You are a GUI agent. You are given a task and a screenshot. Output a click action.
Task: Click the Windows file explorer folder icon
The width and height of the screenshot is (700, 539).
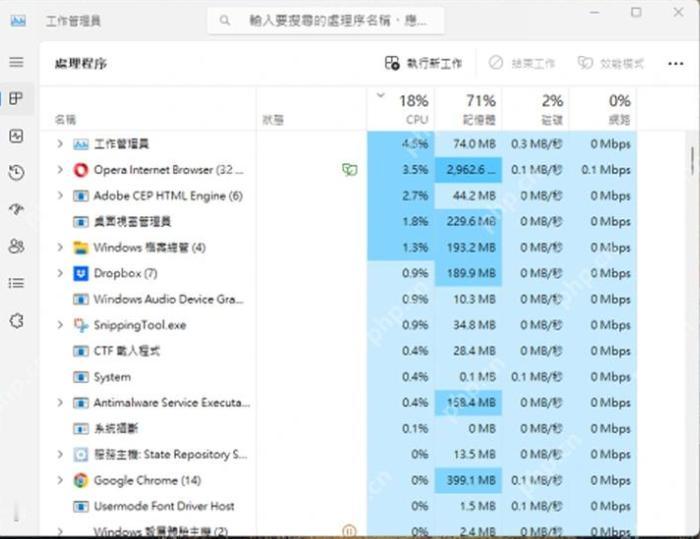pyautogui.click(x=81, y=247)
